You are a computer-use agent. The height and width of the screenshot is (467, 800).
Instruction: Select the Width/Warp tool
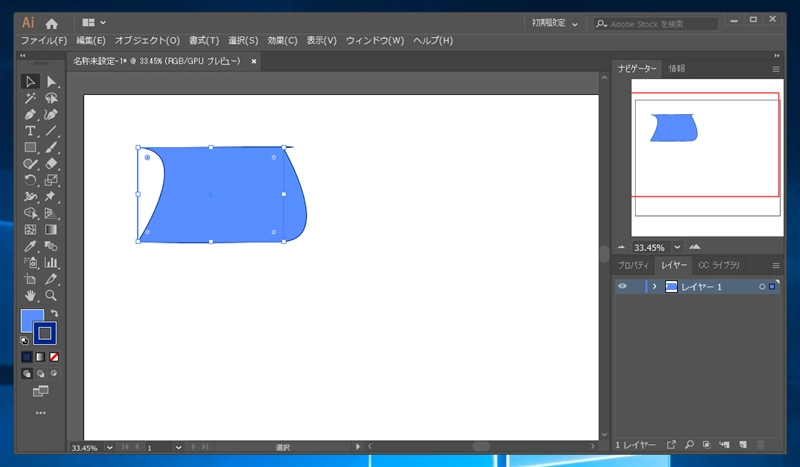click(x=30, y=196)
